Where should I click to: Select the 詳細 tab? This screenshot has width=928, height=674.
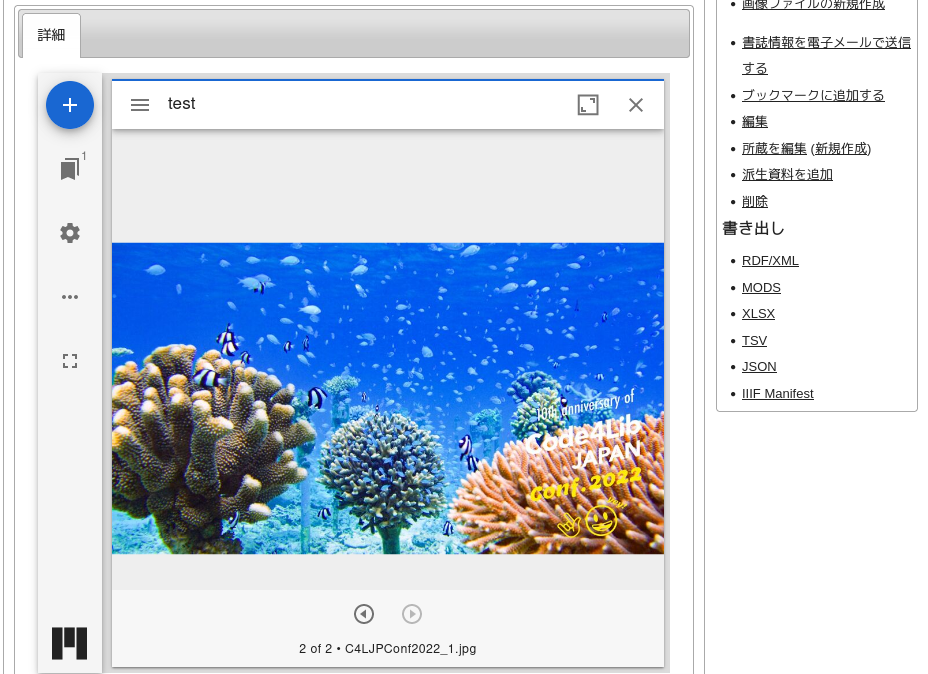tap(51, 35)
